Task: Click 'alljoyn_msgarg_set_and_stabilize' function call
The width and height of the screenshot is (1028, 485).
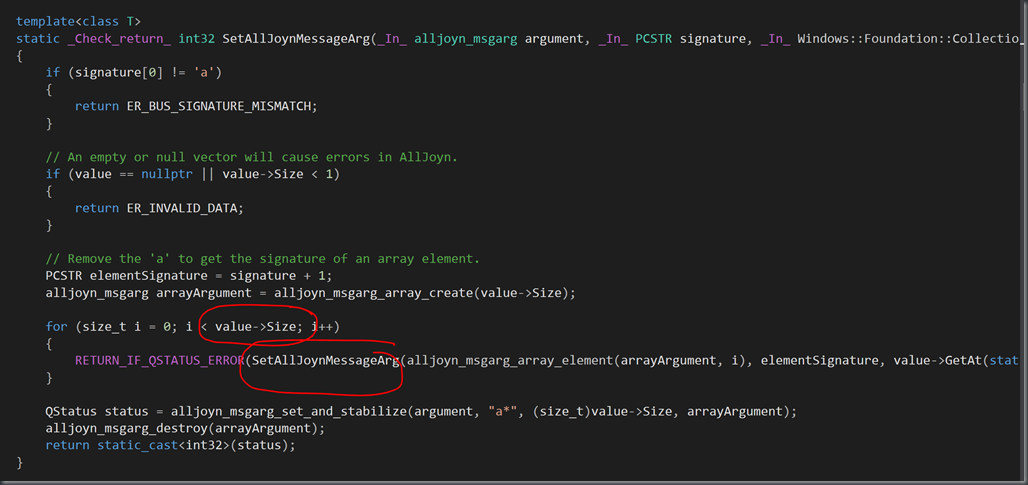Action: pos(287,412)
